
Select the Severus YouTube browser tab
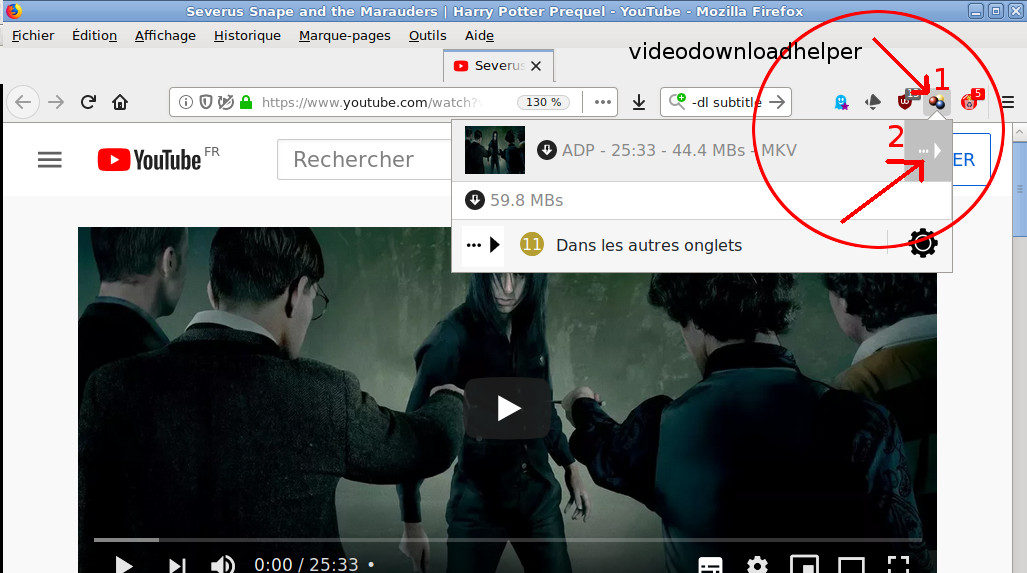coord(498,65)
